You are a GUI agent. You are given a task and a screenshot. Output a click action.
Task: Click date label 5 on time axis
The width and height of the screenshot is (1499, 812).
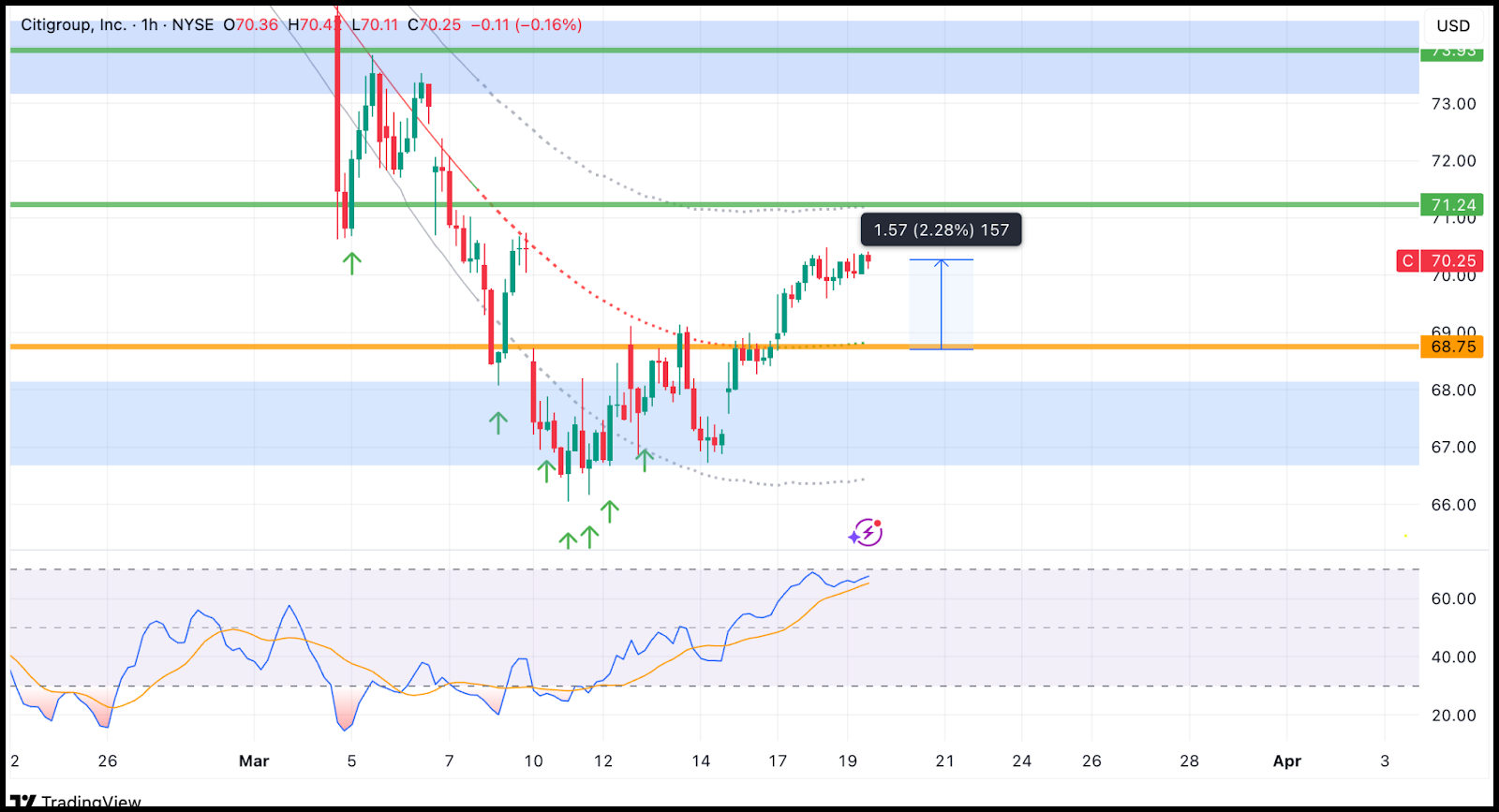click(351, 760)
